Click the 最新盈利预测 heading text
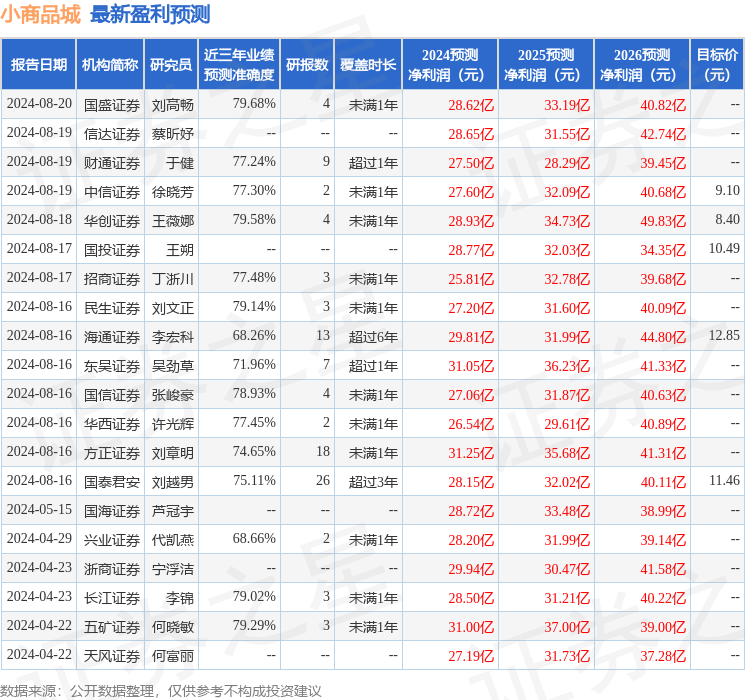 coord(150,14)
